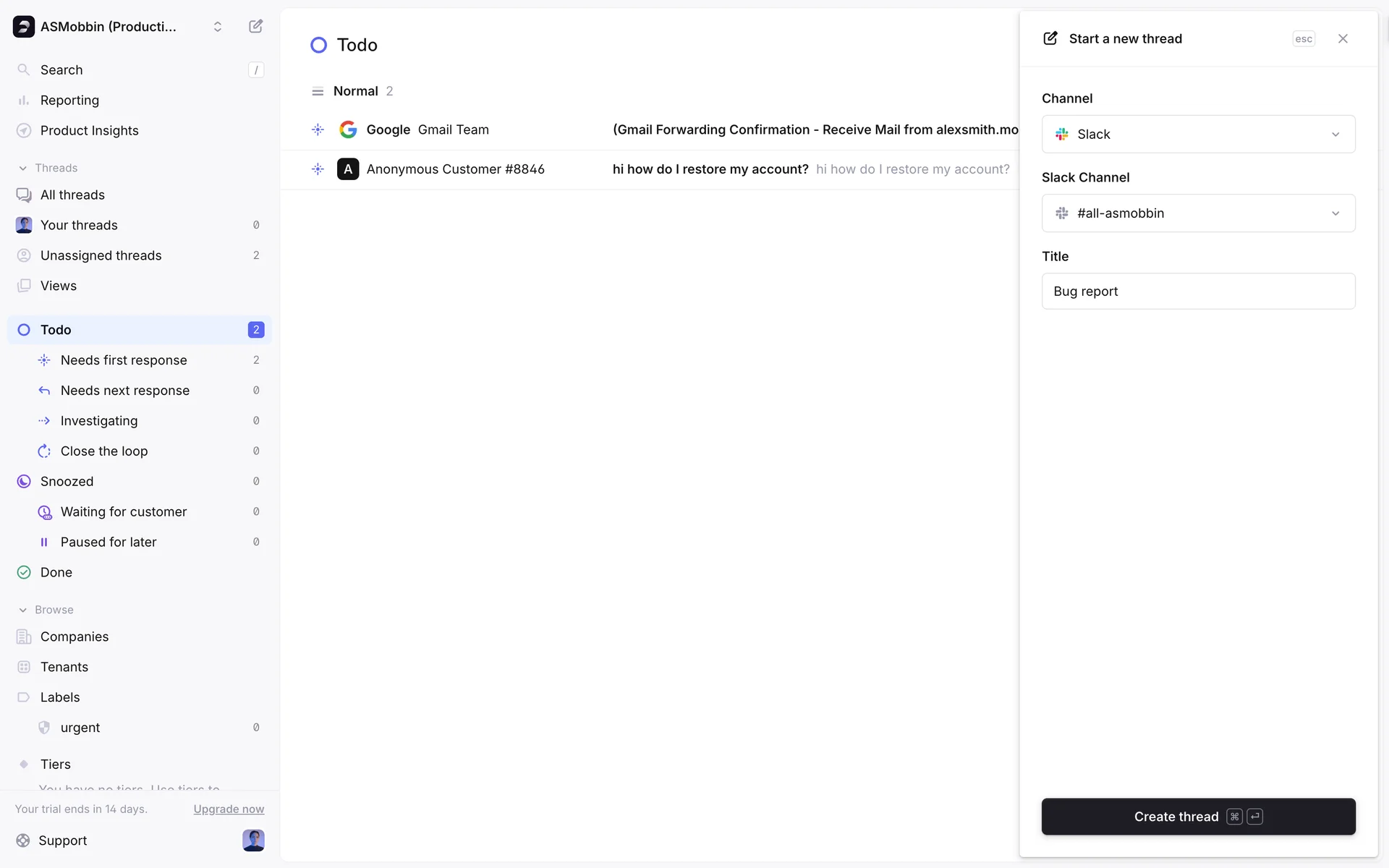This screenshot has width=1389, height=868.
Task: Click the Upgrade now link
Action: [x=229, y=809]
